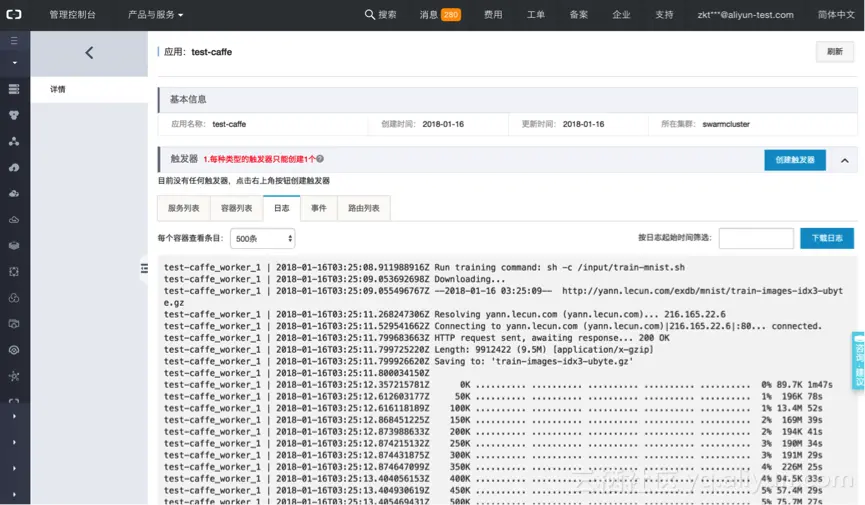Expand first collapsed sidebar group arrow
Viewport: 865px width, 505px height.
click(x=14, y=416)
